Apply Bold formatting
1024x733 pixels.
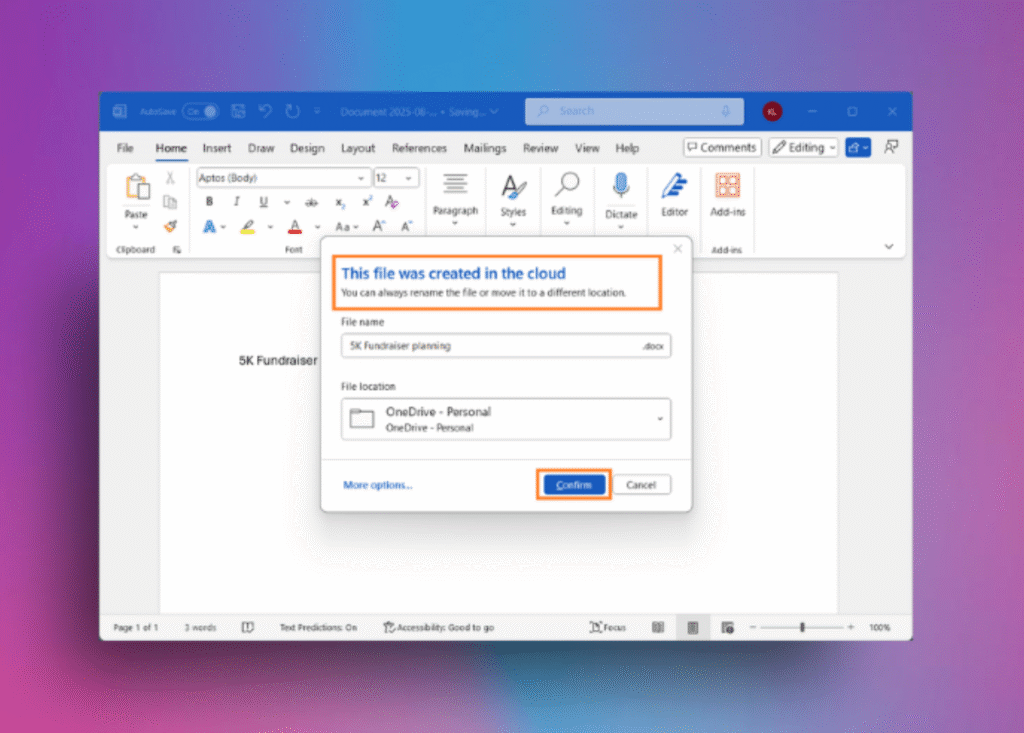pyautogui.click(x=210, y=202)
